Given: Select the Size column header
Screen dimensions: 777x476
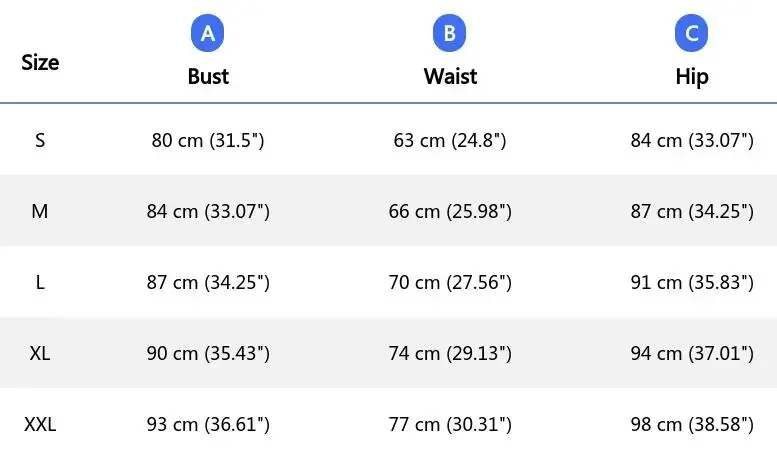Looking at the screenshot, I should pos(40,62).
